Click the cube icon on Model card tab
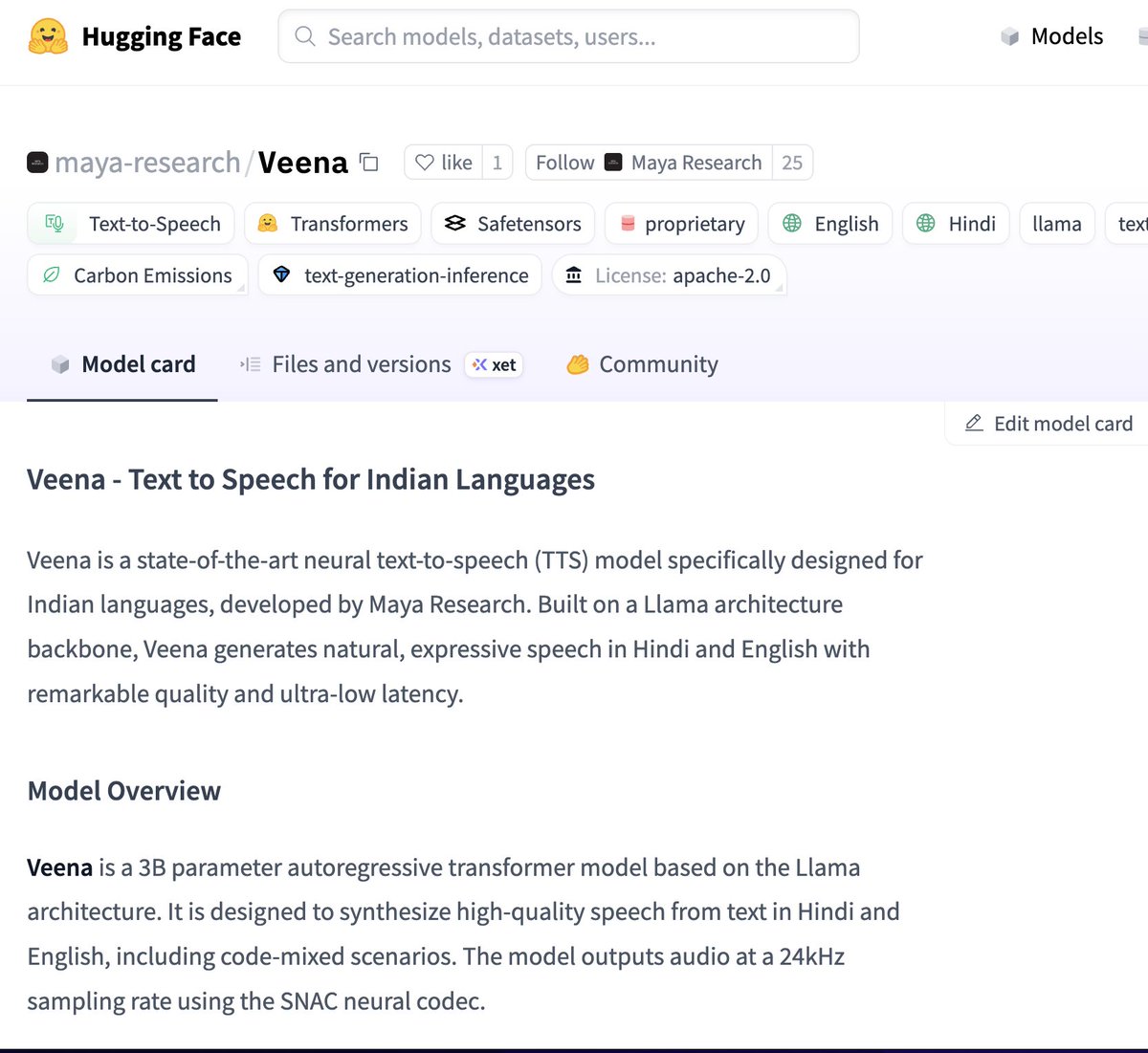This screenshot has height=1053, width=1148. point(60,364)
